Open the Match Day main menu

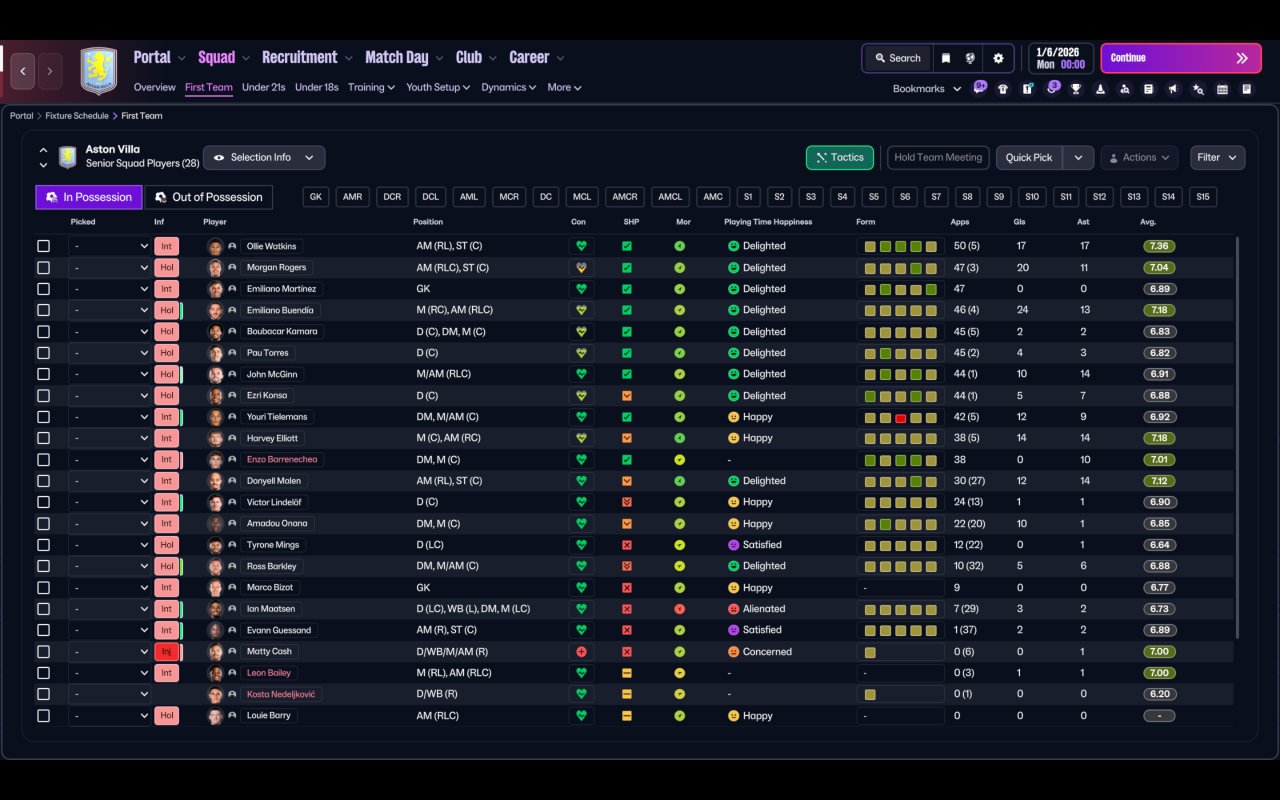397,58
